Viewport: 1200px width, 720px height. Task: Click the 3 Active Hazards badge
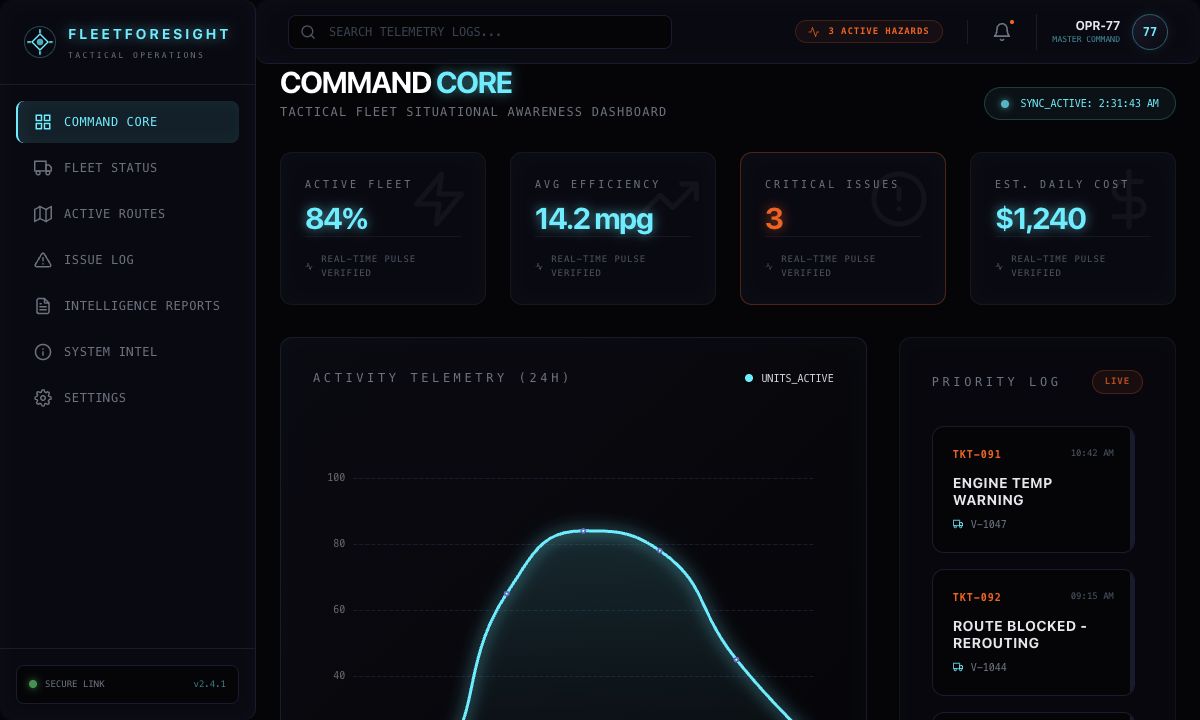tap(869, 32)
